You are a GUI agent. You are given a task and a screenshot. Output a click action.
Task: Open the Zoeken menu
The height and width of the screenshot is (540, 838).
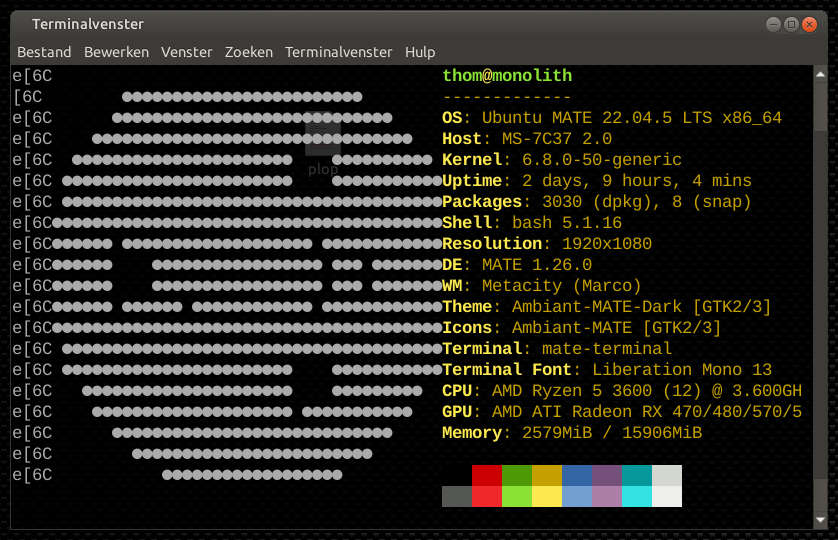(249, 52)
